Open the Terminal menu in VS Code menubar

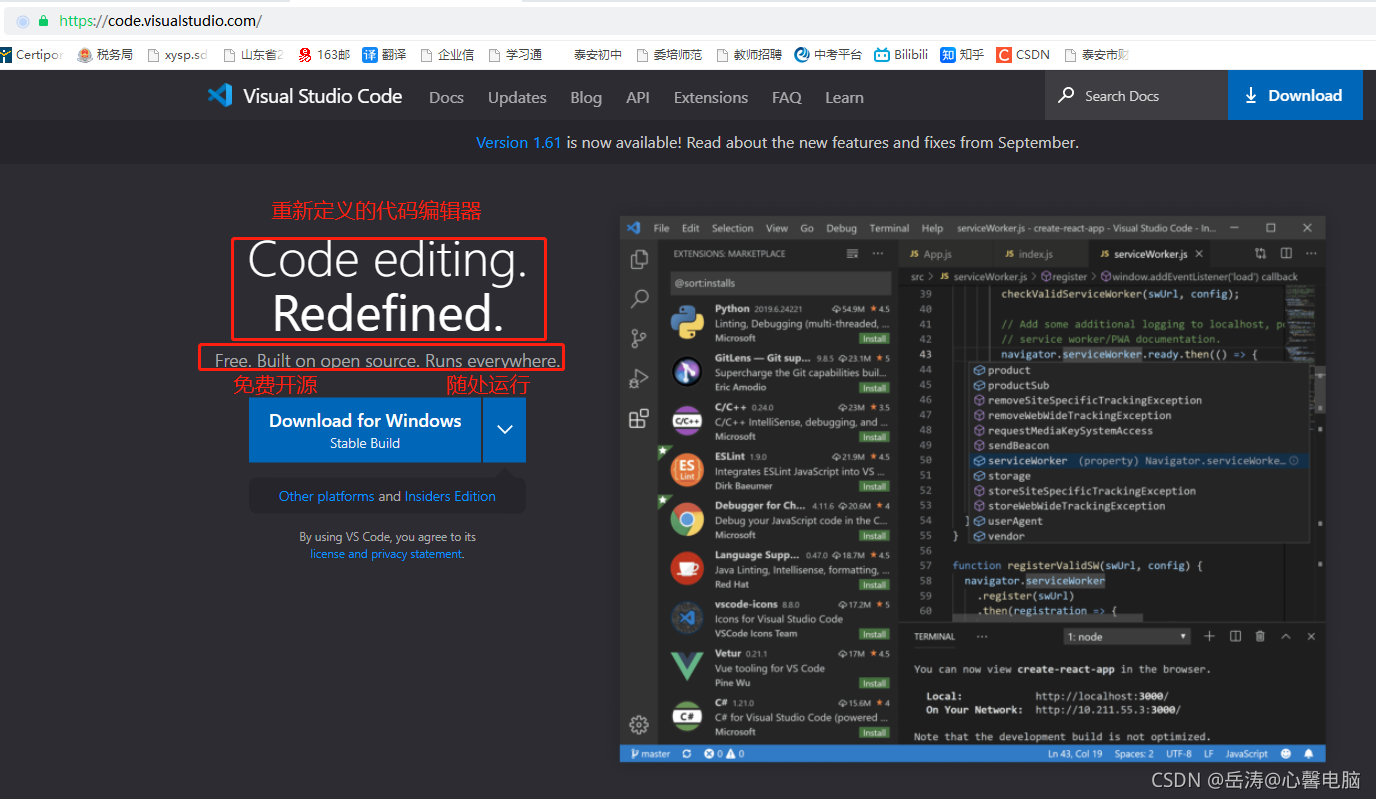[x=889, y=228]
